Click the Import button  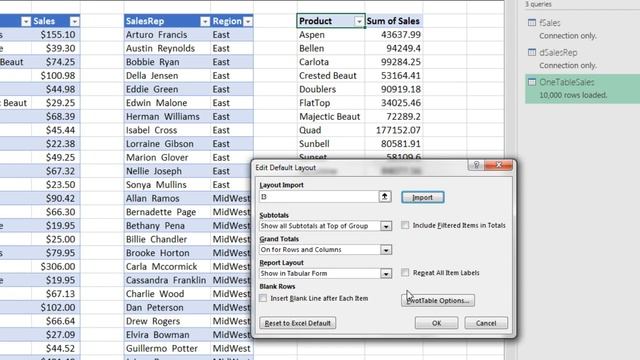pyautogui.click(x=422, y=198)
